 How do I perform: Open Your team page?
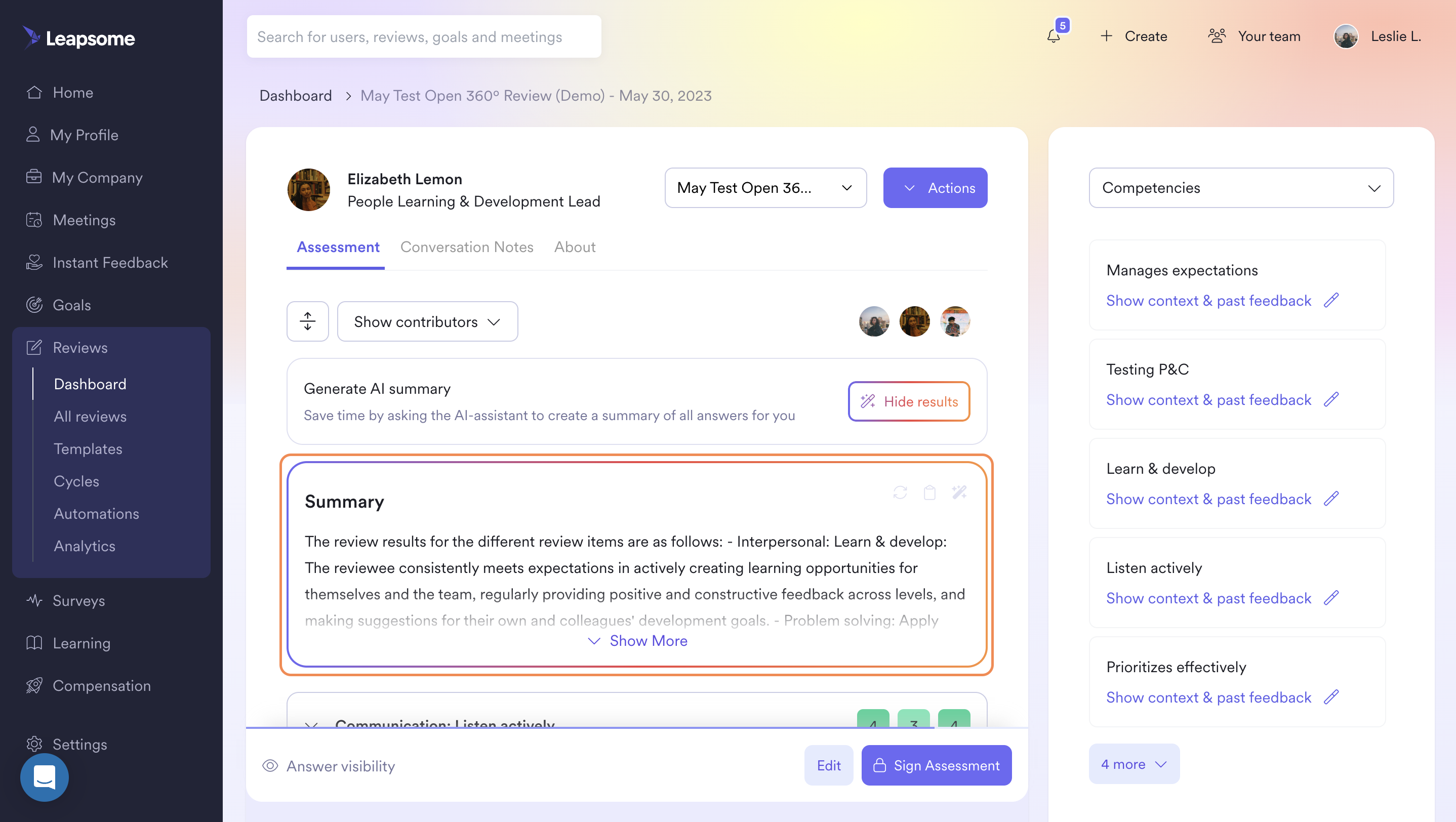click(x=1254, y=36)
